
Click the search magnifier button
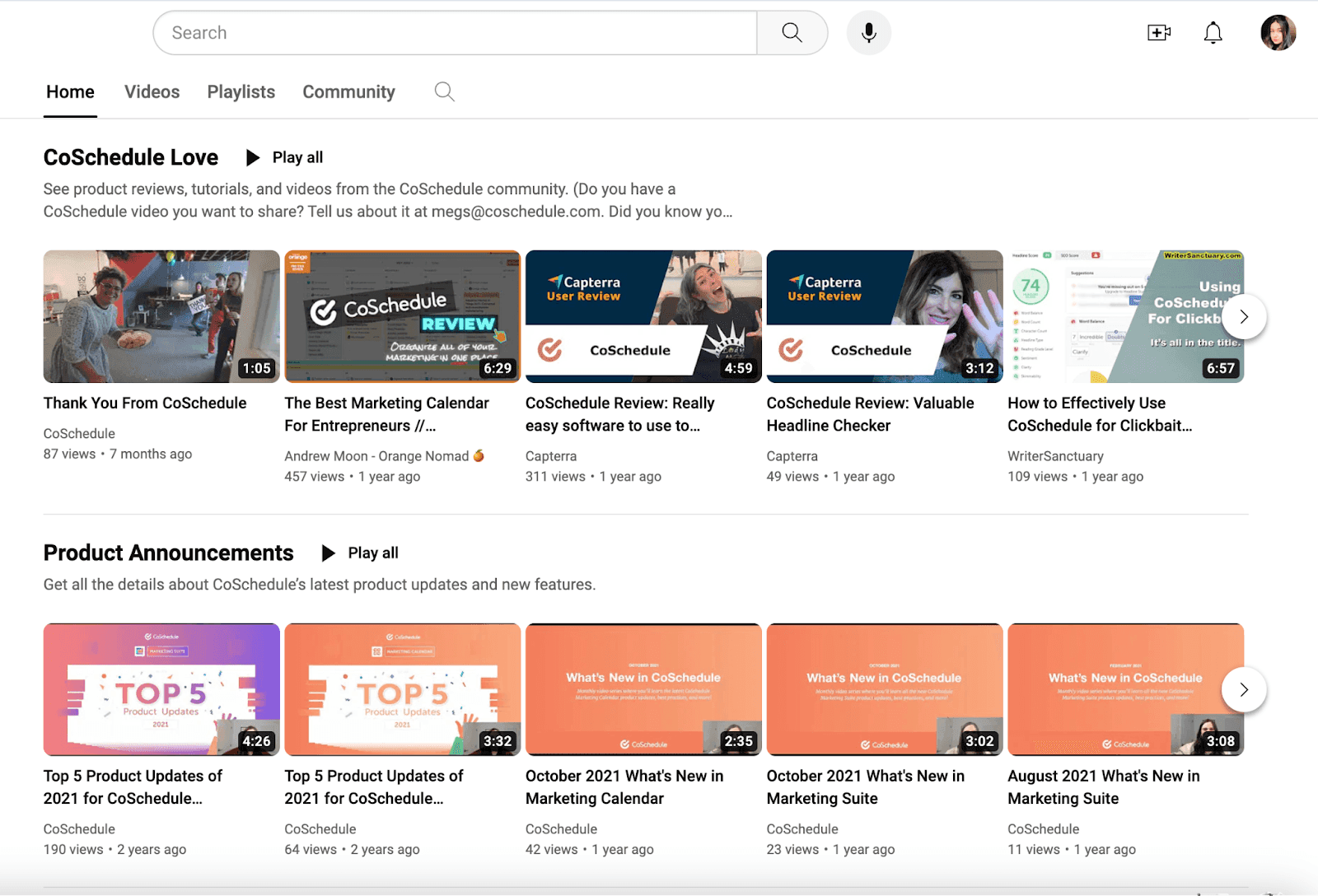(x=791, y=32)
